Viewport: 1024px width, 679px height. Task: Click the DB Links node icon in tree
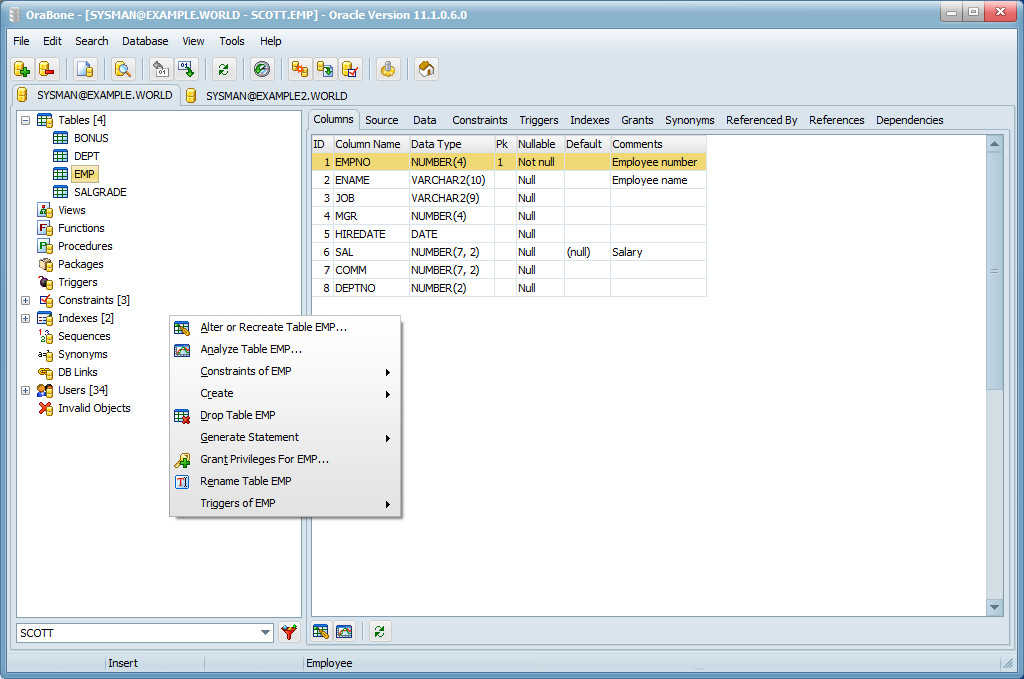[45, 372]
